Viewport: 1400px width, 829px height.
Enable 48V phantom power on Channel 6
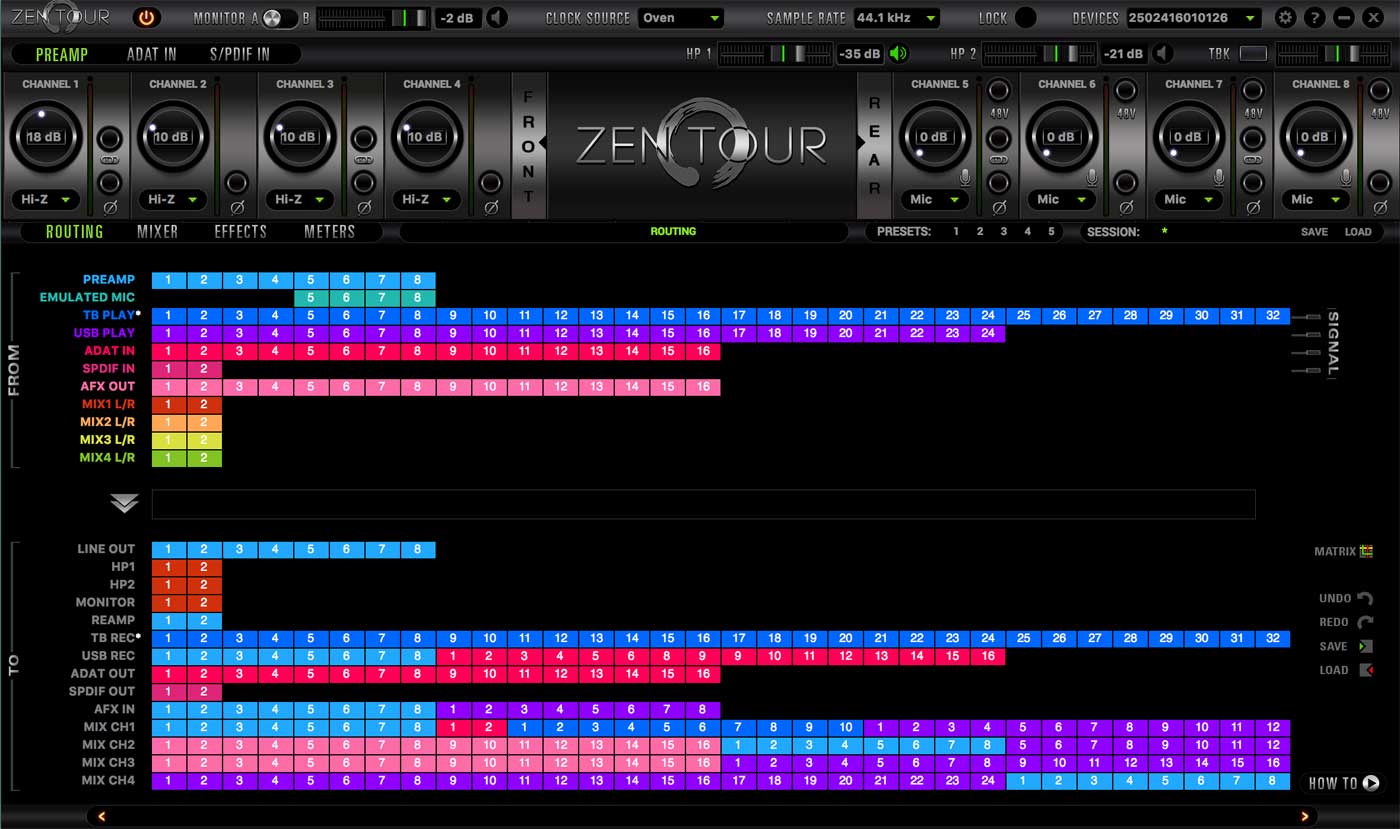(x=1126, y=91)
